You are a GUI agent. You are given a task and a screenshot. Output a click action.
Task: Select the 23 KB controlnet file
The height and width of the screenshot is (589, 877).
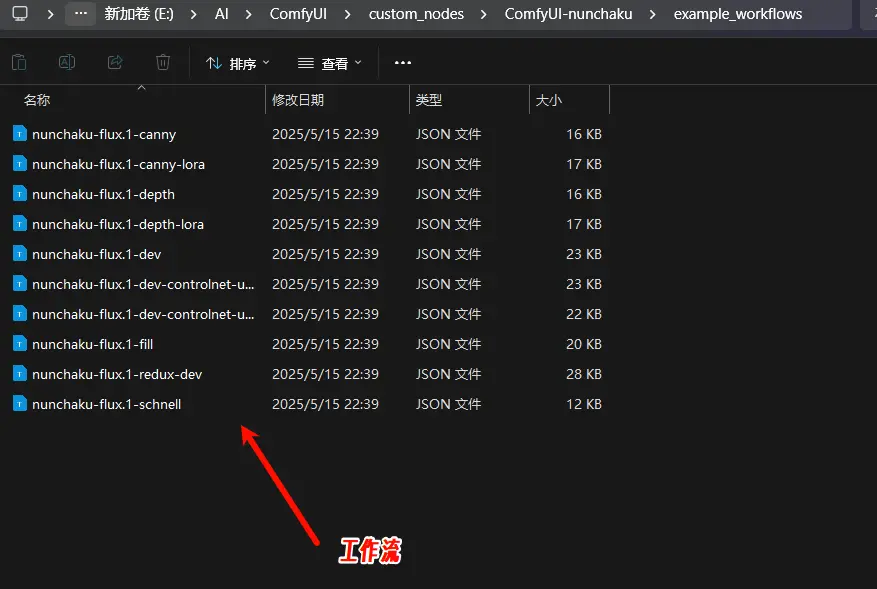pos(143,284)
